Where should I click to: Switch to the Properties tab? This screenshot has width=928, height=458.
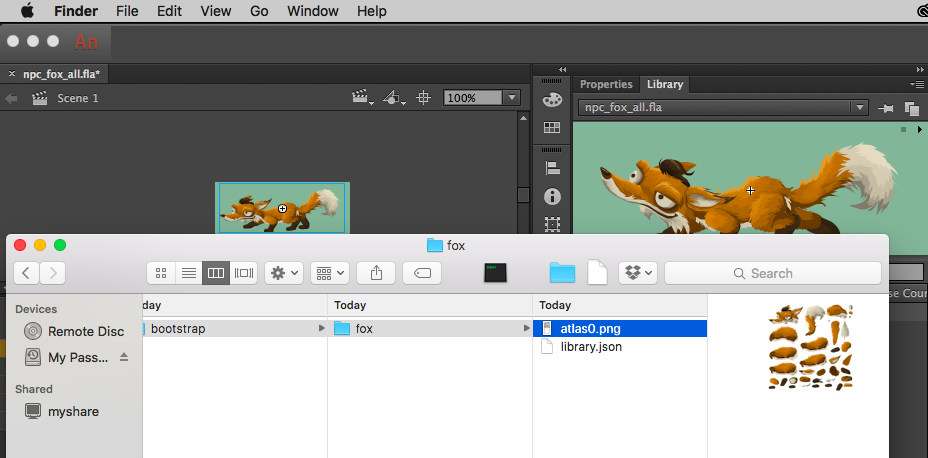coord(606,85)
